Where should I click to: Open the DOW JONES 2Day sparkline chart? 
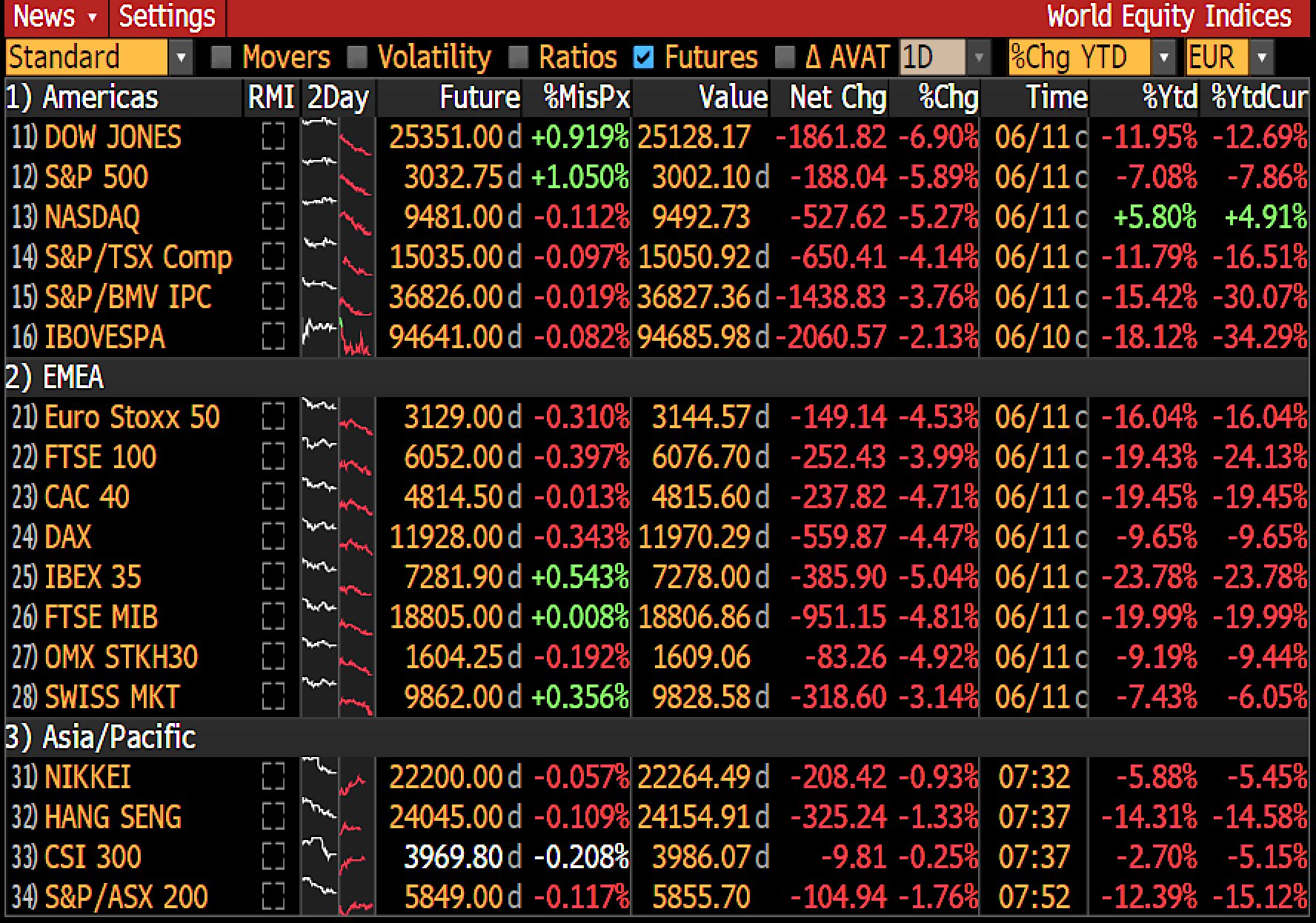[x=338, y=137]
